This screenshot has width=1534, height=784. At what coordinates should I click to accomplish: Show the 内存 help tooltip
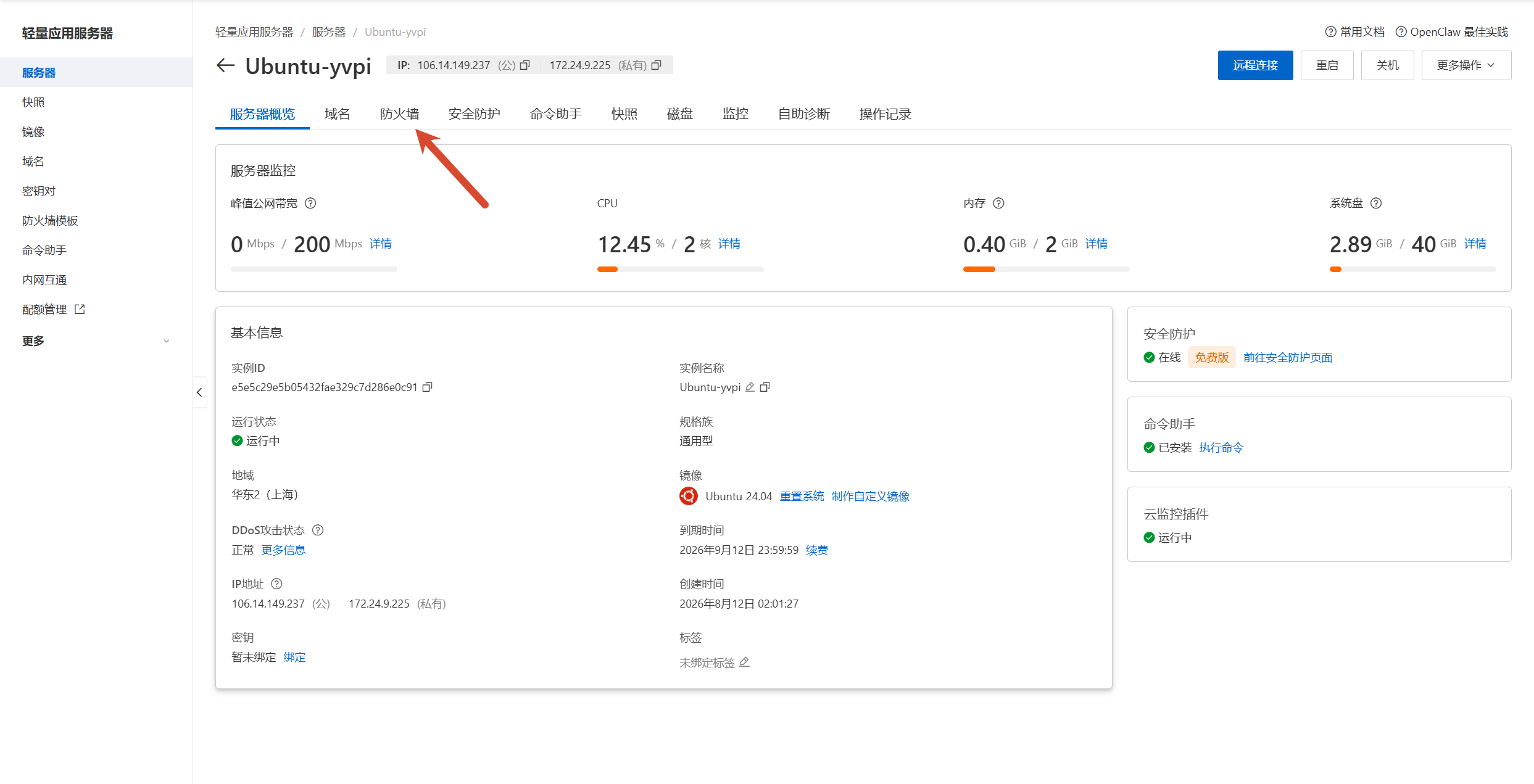point(999,203)
